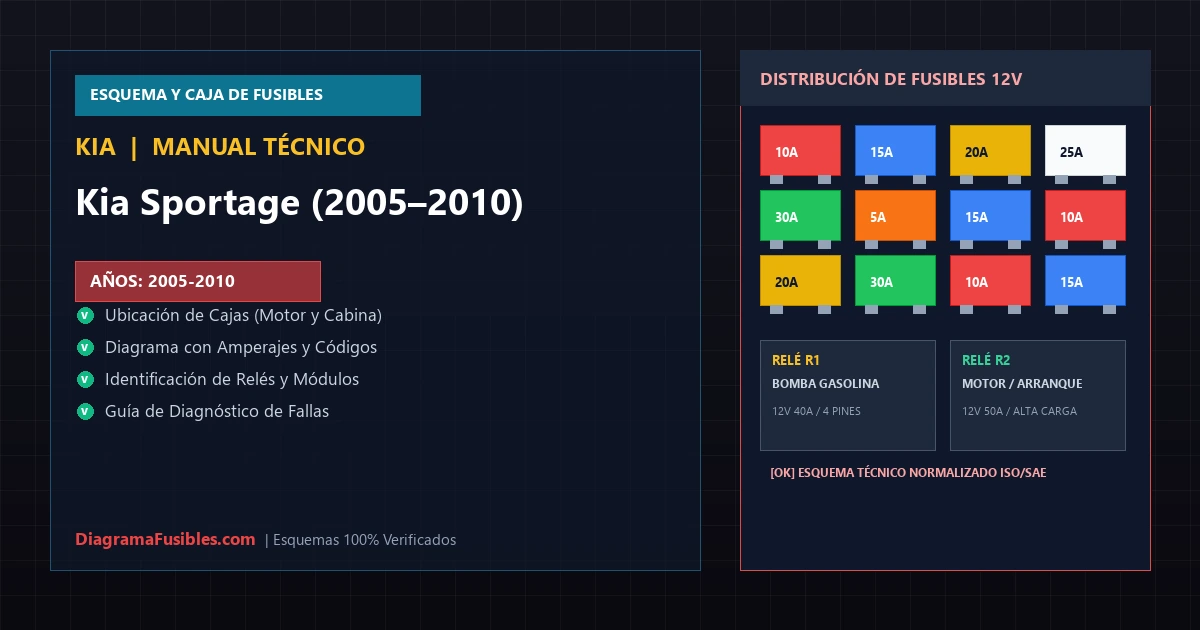Click the KIA | MANUAL TÉCNICO heading

coord(220,147)
